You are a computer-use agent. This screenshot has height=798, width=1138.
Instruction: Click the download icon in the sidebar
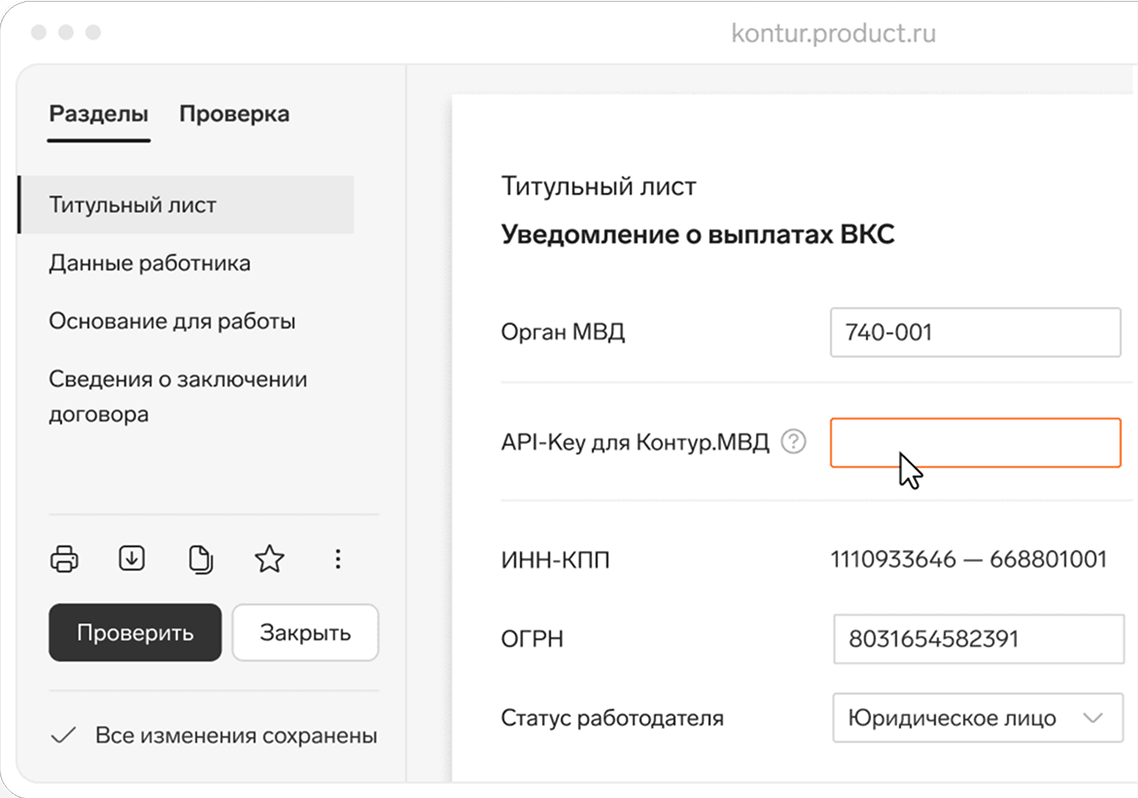[x=132, y=559]
